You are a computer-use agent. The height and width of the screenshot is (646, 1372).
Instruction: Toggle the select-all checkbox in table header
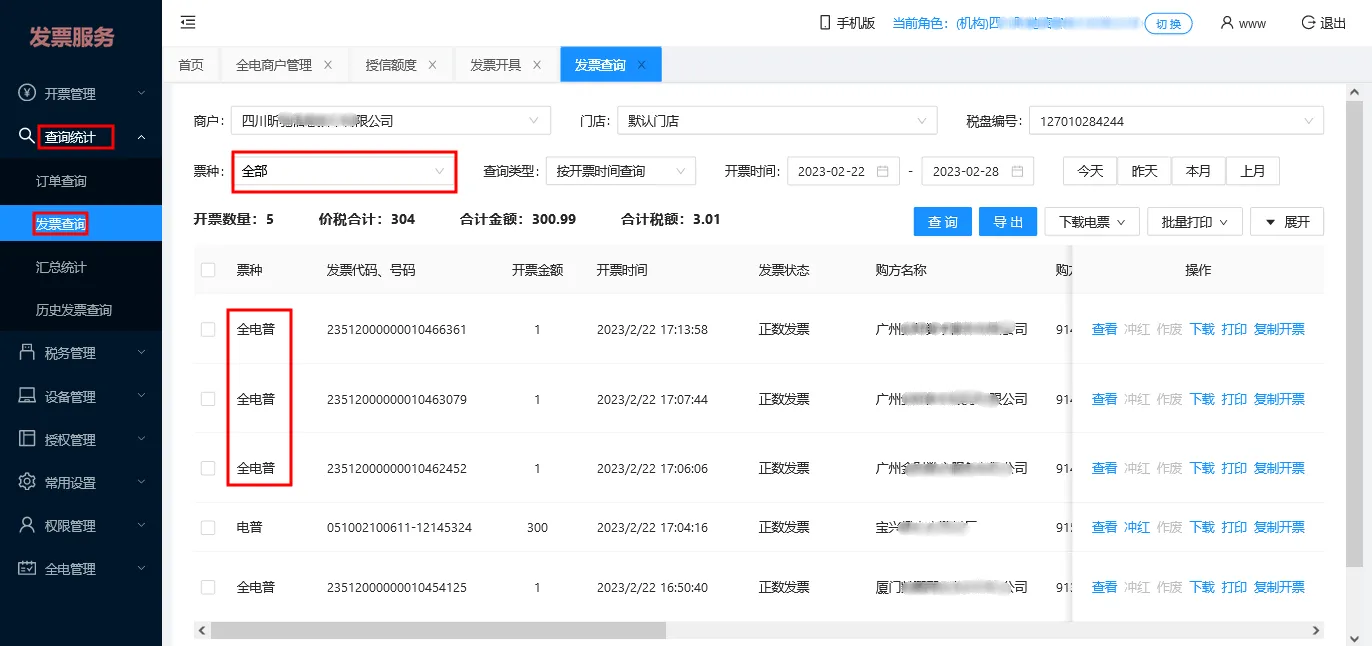pyautogui.click(x=208, y=270)
